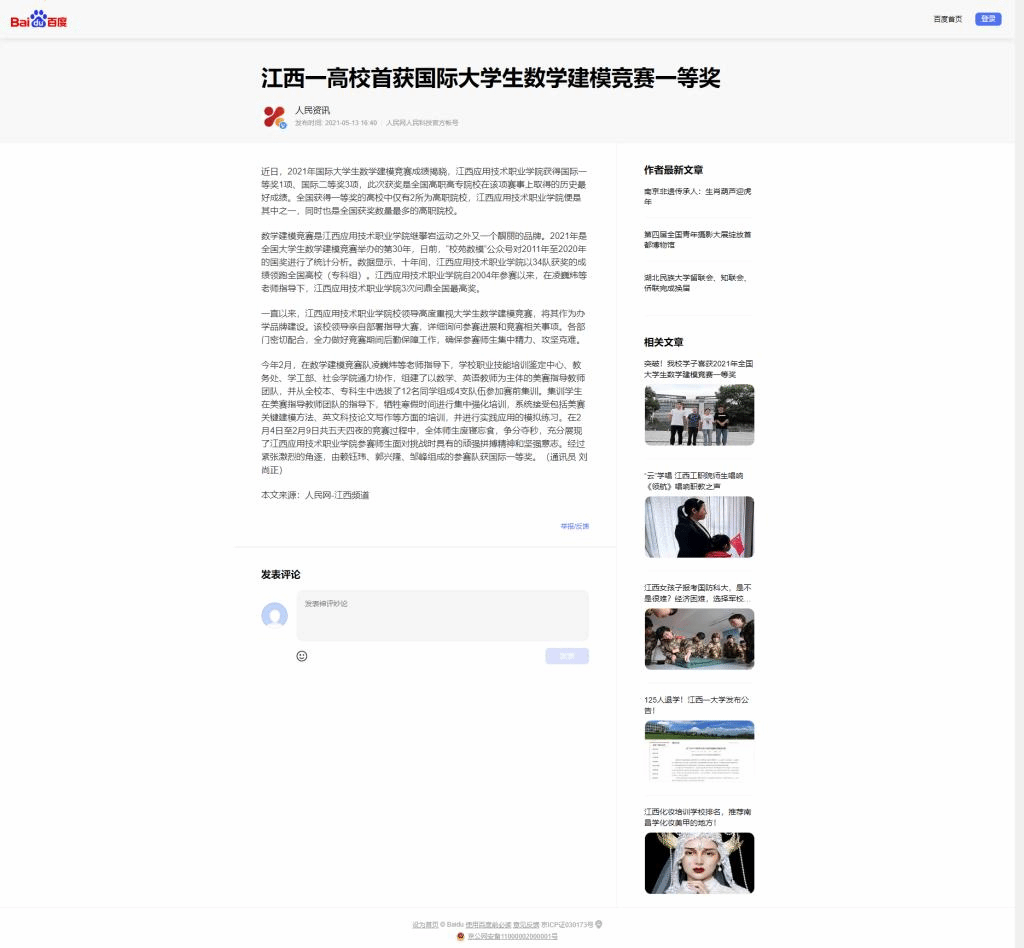Click the article headline 江西一高校首获国际大学生数学建模竞赛一等奖
This screenshot has width=1024, height=948.
point(490,78)
